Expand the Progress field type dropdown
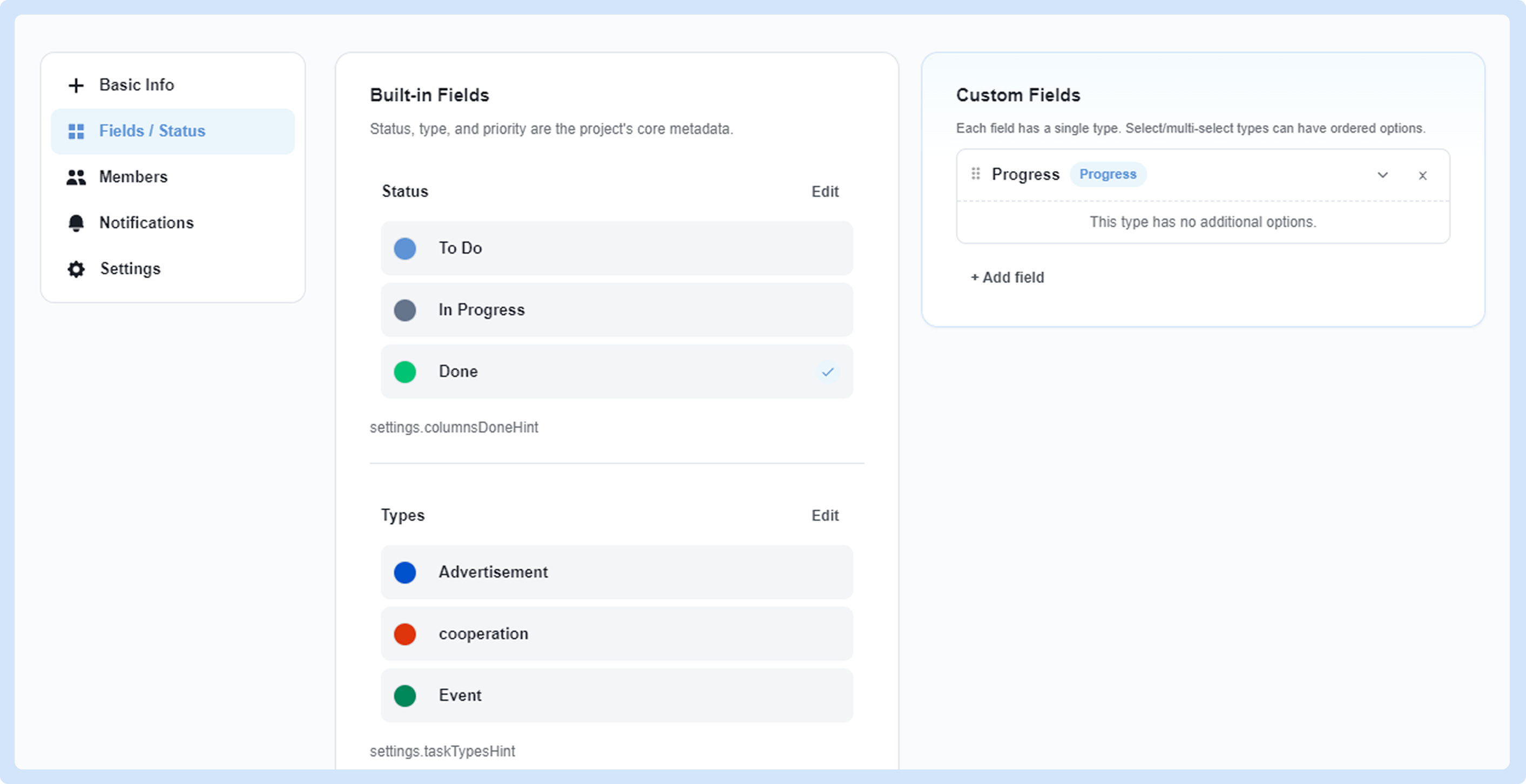The image size is (1526, 784). click(1383, 175)
